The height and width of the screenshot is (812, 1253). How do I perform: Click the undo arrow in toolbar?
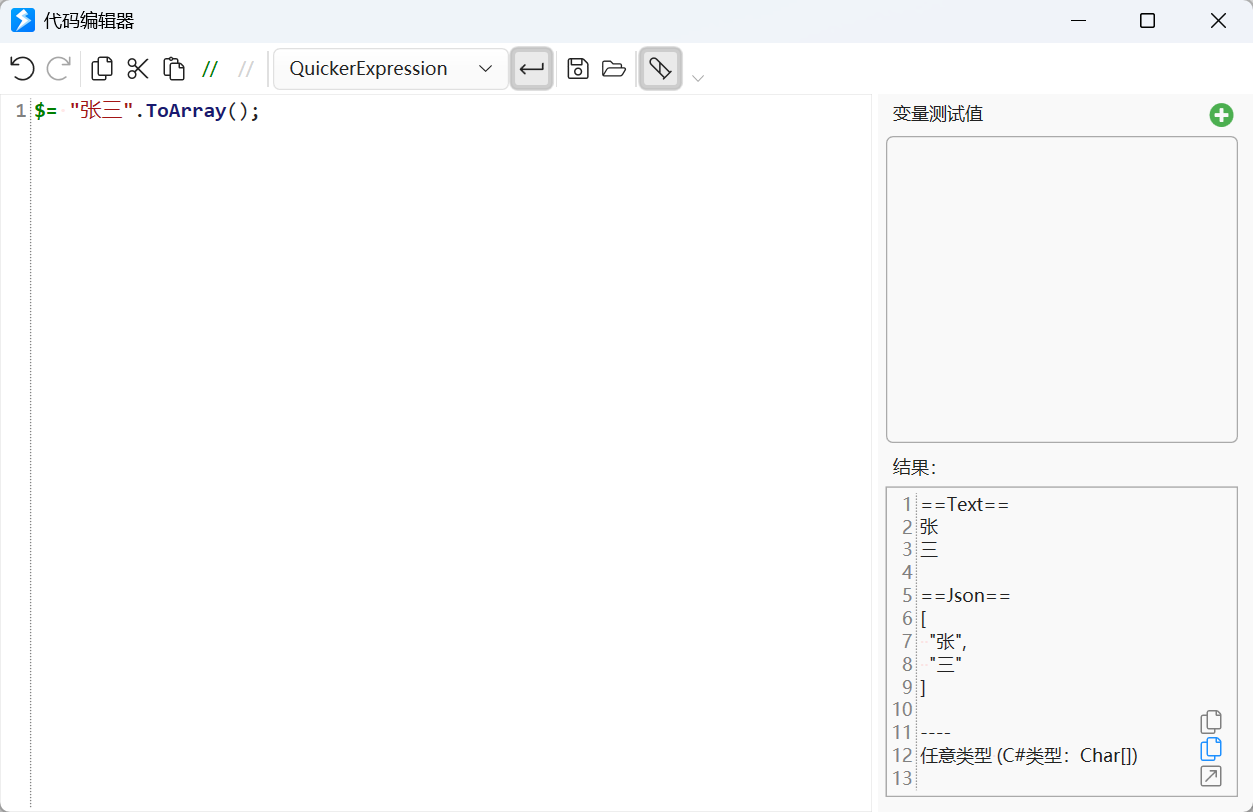(22, 69)
